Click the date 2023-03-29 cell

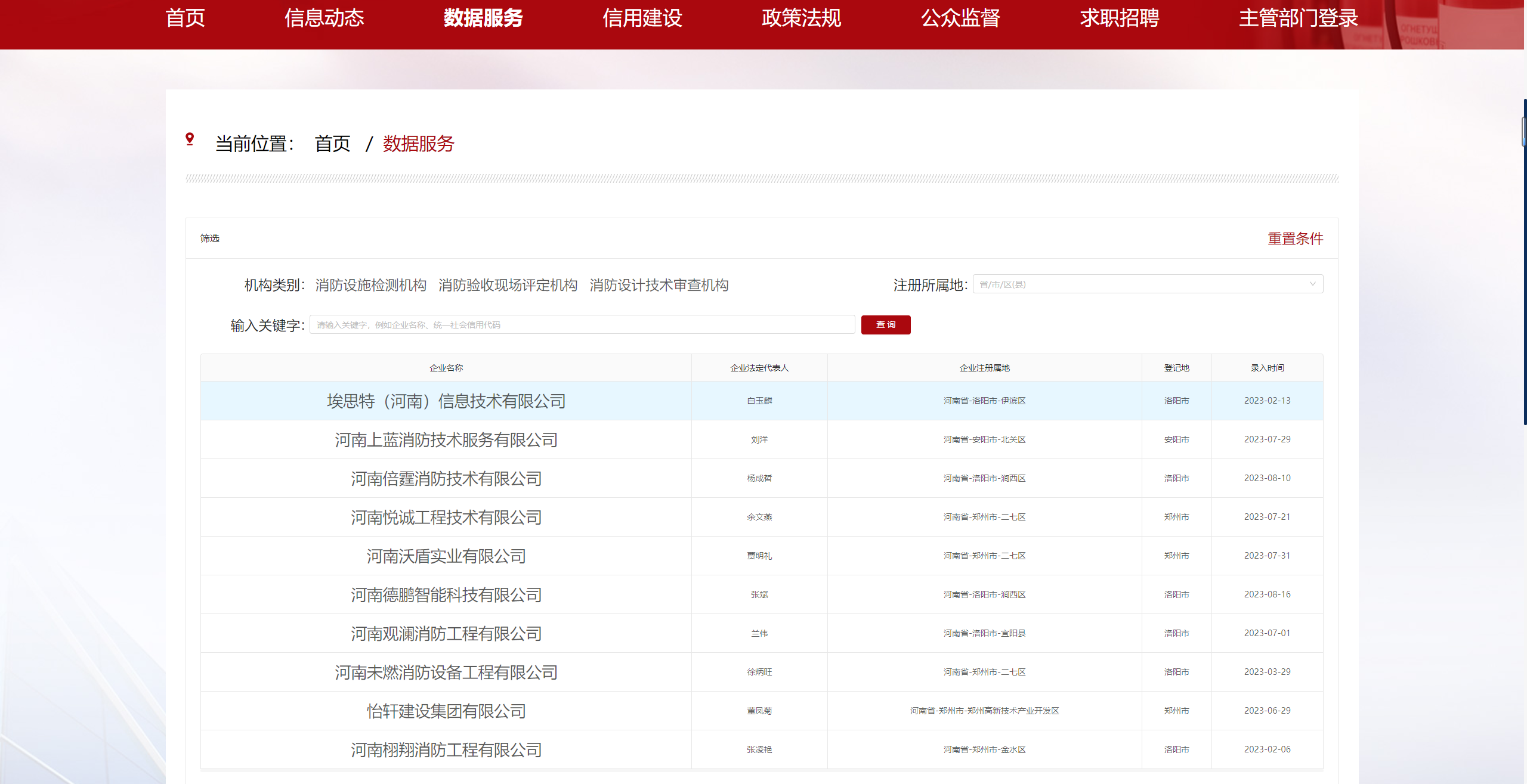click(1268, 672)
